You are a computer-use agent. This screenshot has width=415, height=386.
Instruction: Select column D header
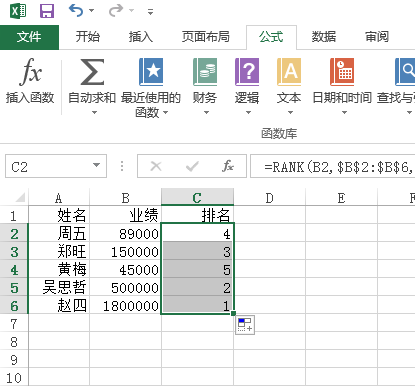[x=269, y=198]
